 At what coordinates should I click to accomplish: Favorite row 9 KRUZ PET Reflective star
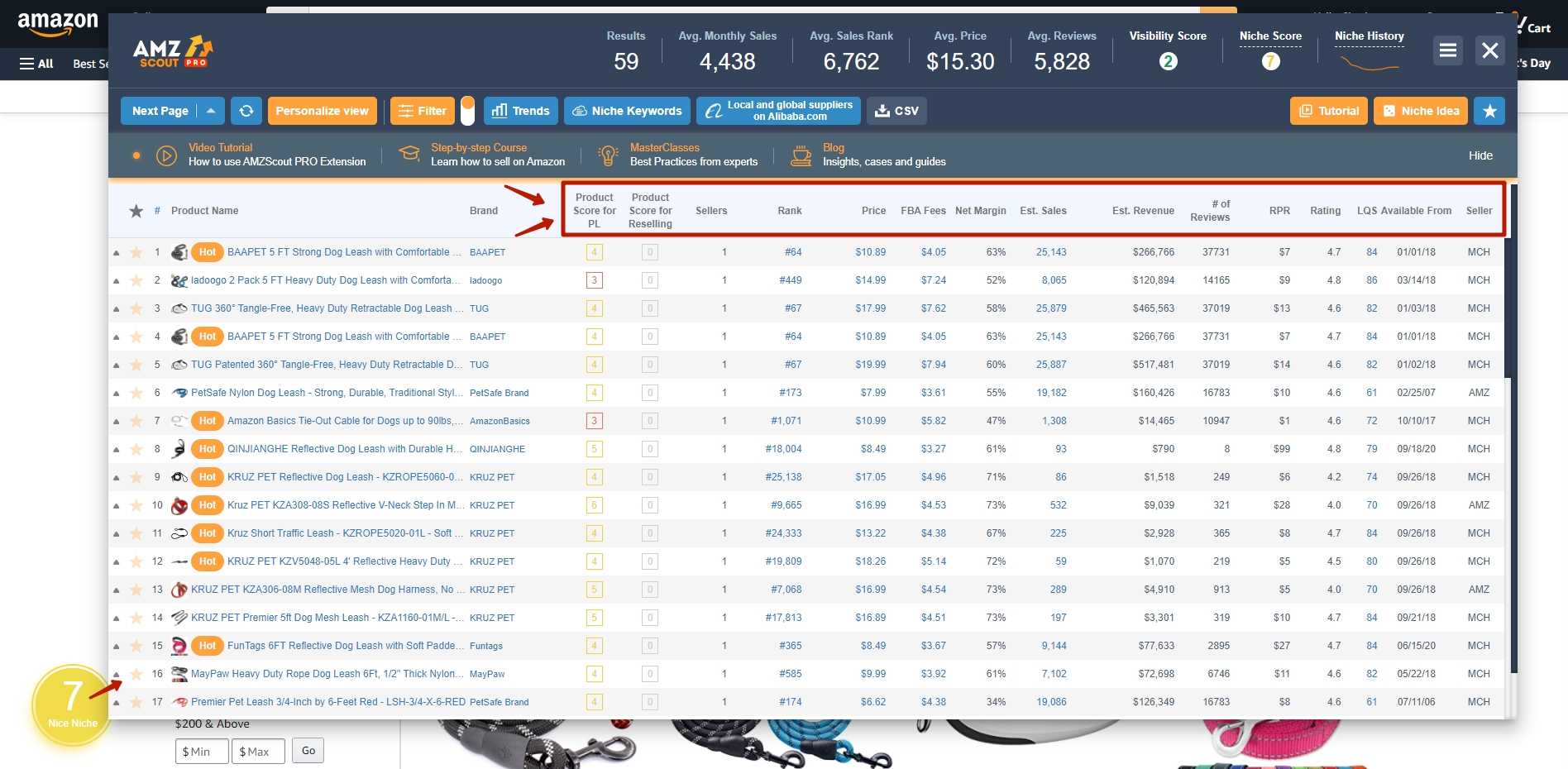pyautogui.click(x=136, y=477)
